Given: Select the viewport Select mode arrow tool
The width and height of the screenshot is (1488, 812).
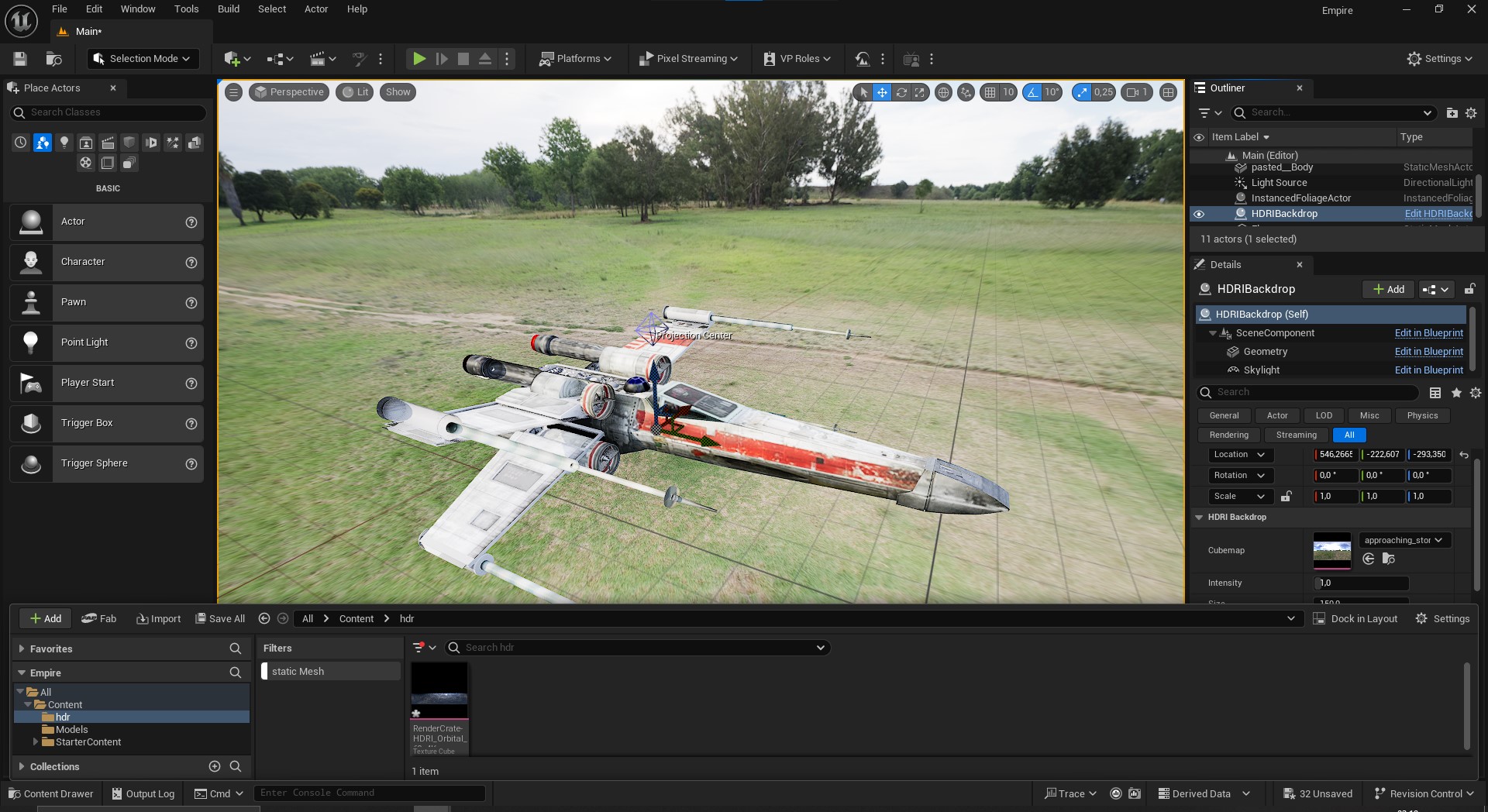Looking at the screenshot, I should pos(863,92).
